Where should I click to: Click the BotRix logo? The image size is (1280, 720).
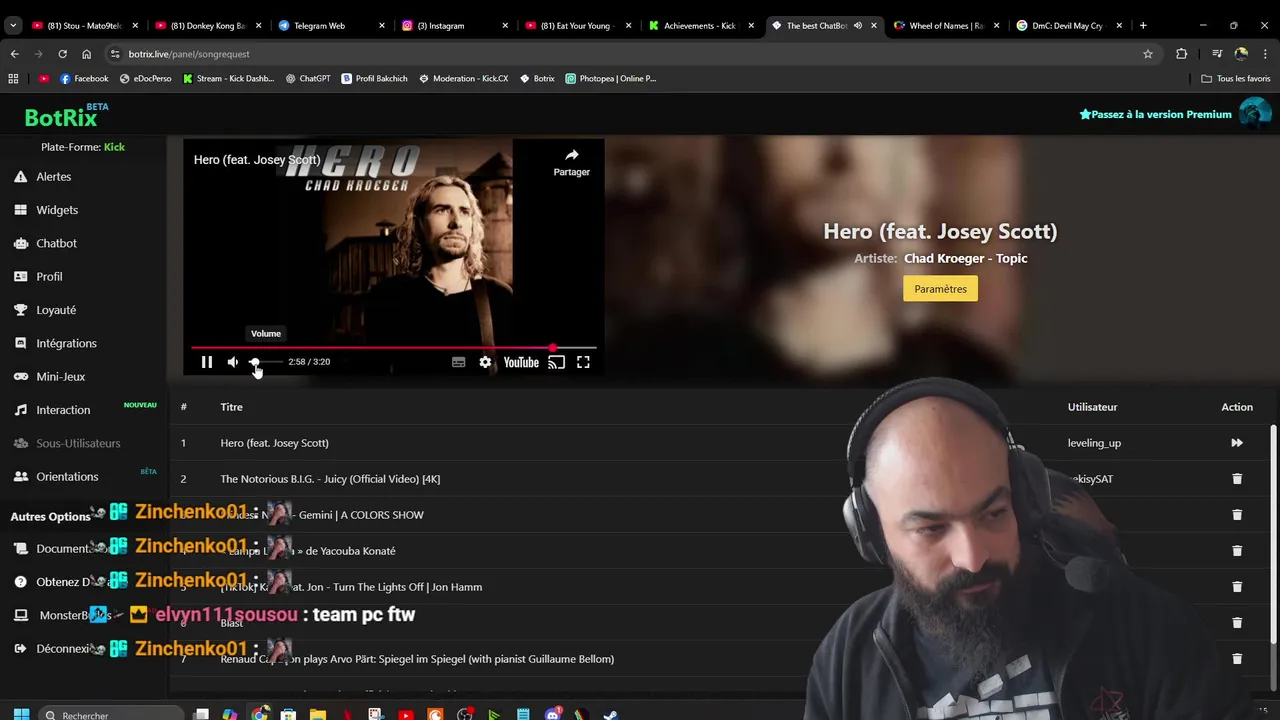pos(61,118)
